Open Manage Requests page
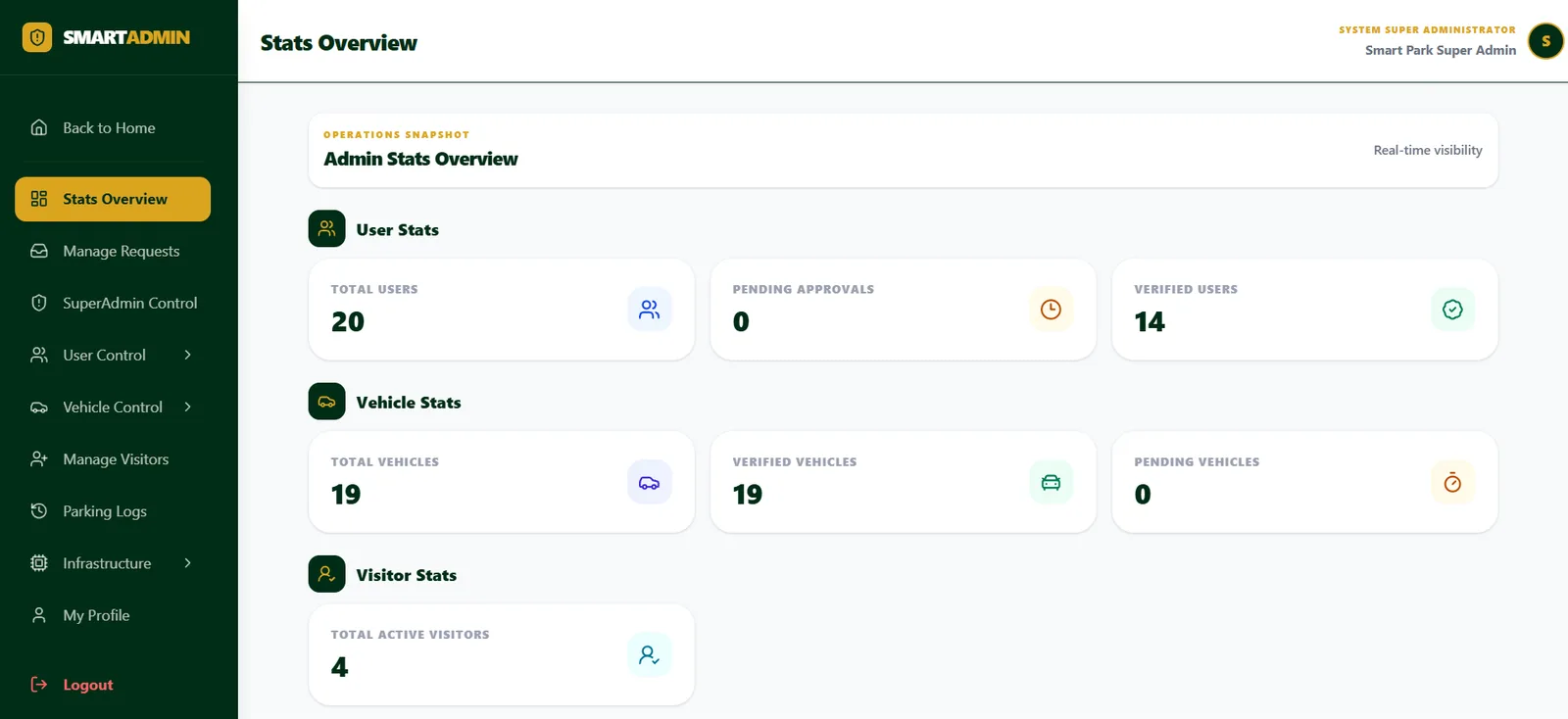 [x=113, y=251]
